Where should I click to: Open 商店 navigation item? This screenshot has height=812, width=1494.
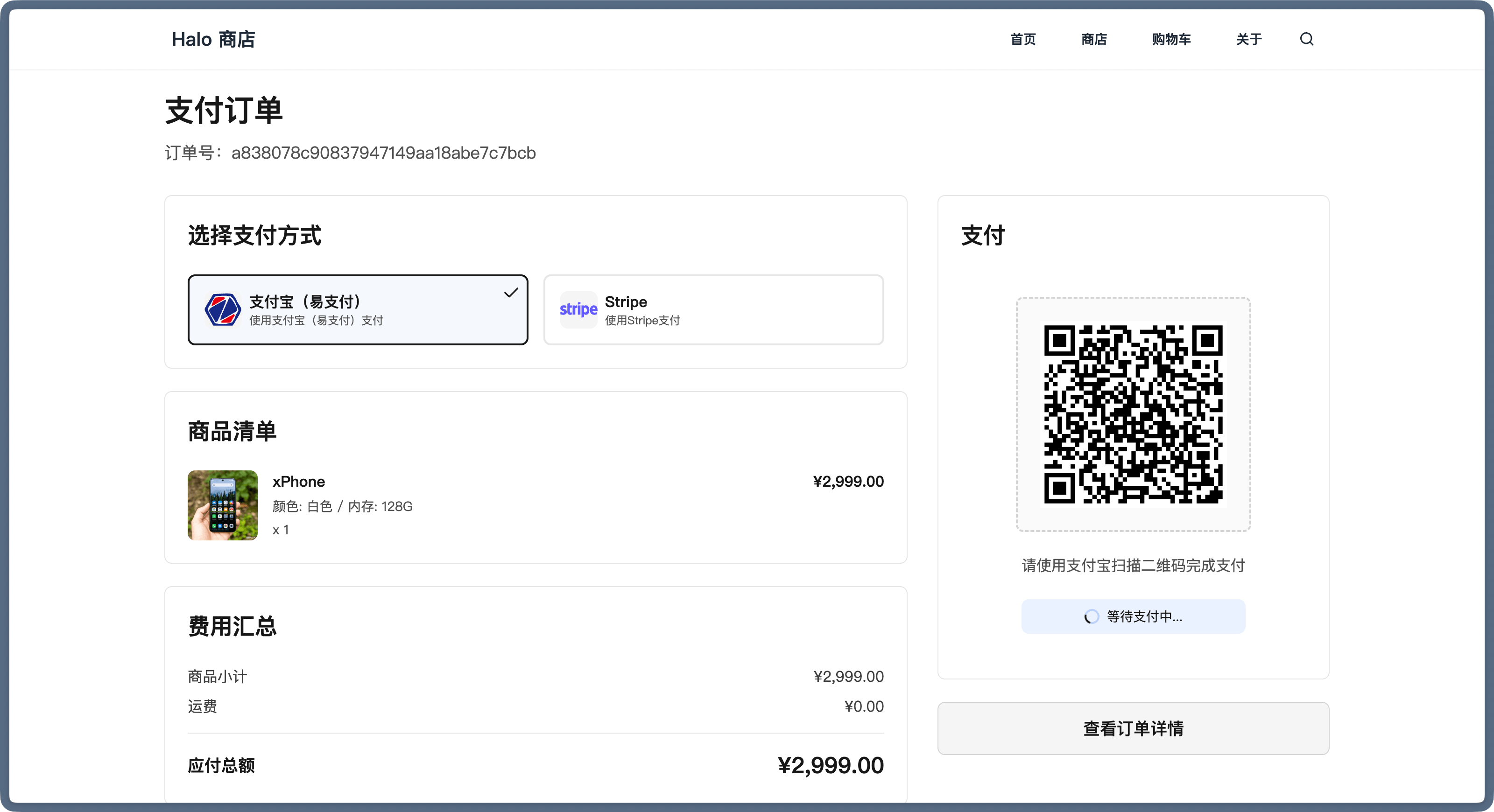[1094, 39]
